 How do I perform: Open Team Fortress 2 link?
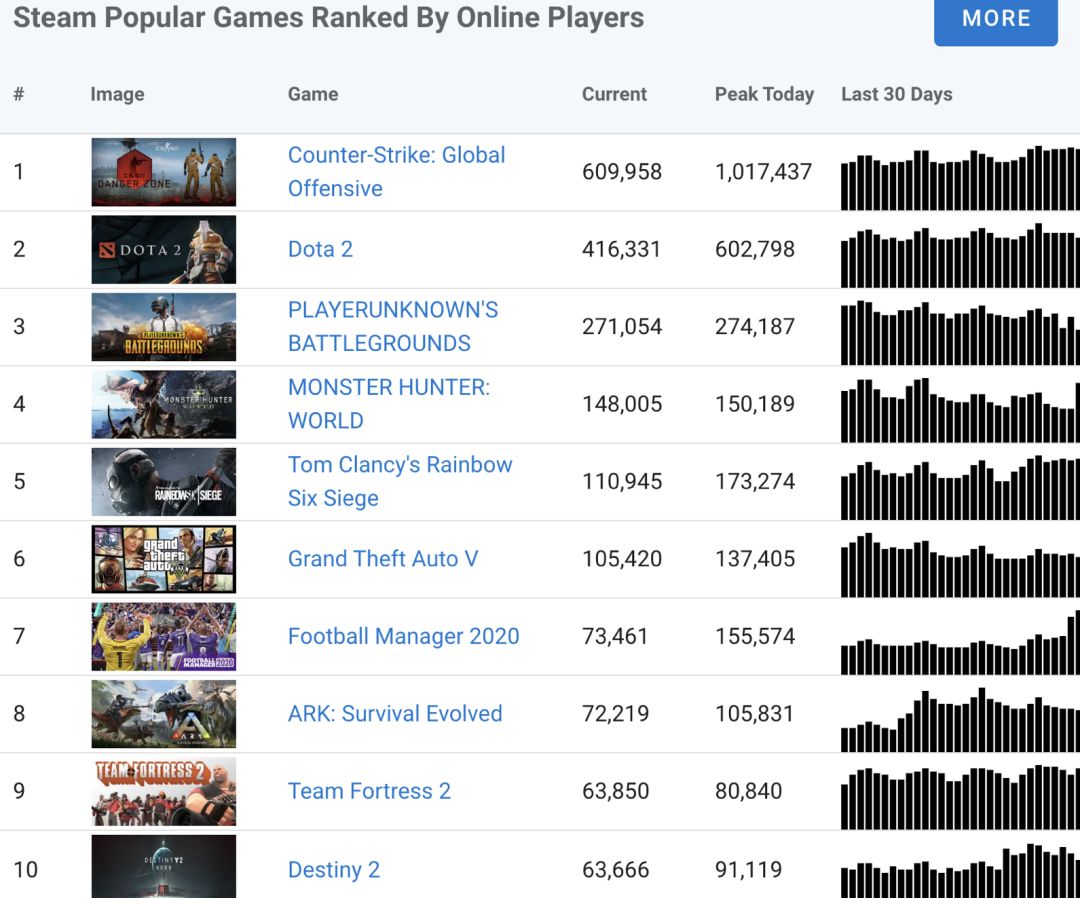click(369, 791)
